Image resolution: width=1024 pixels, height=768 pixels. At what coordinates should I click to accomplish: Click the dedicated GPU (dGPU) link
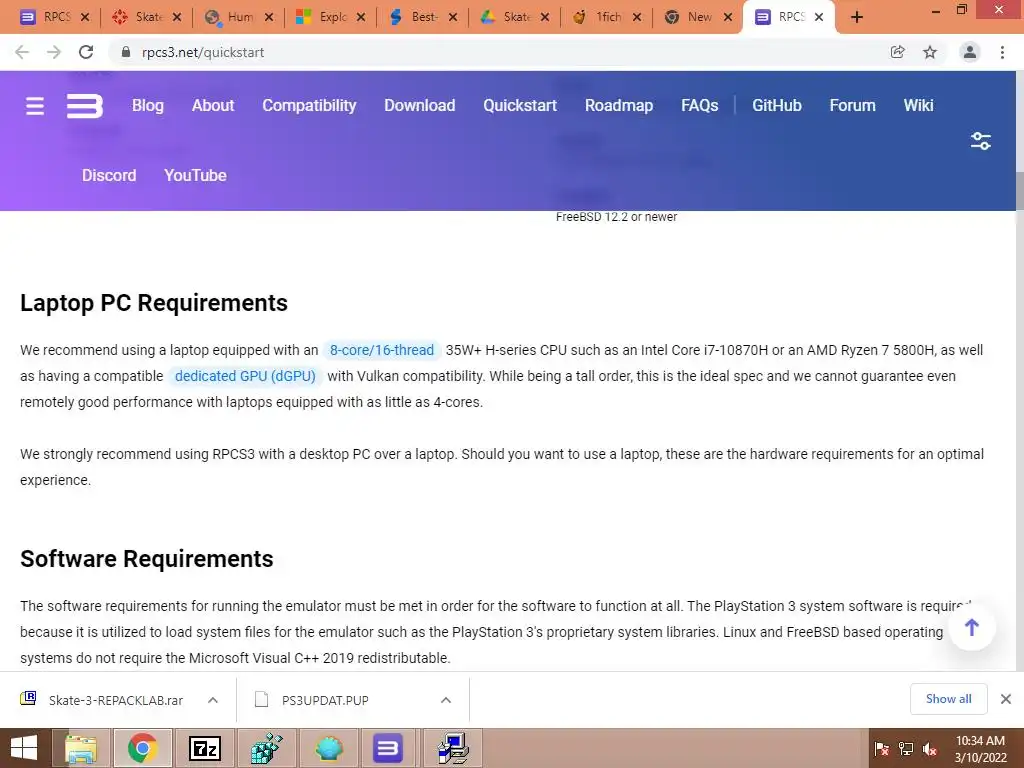pyautogui.click(x=245, y=376)
